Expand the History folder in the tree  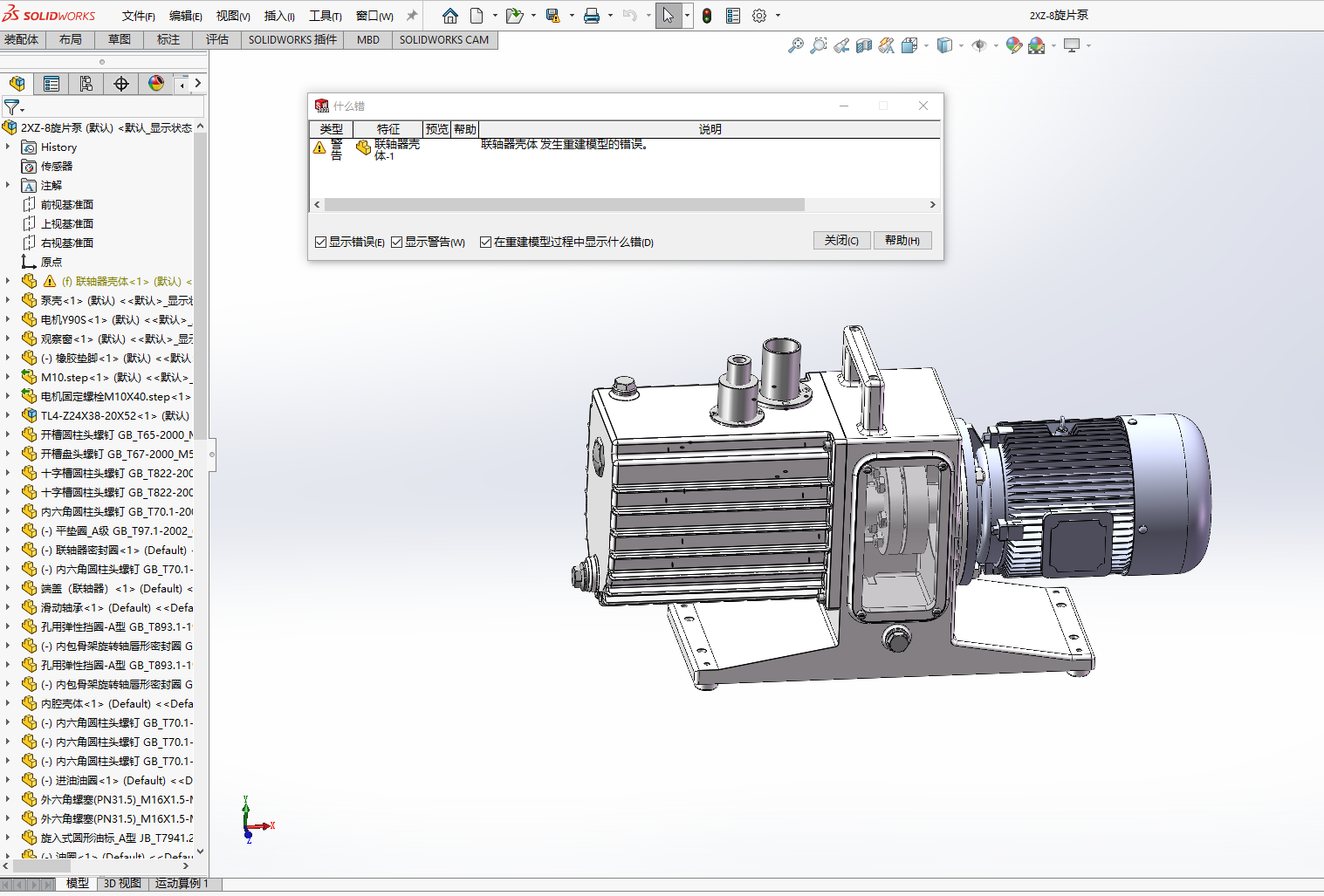tap(8, 147)
